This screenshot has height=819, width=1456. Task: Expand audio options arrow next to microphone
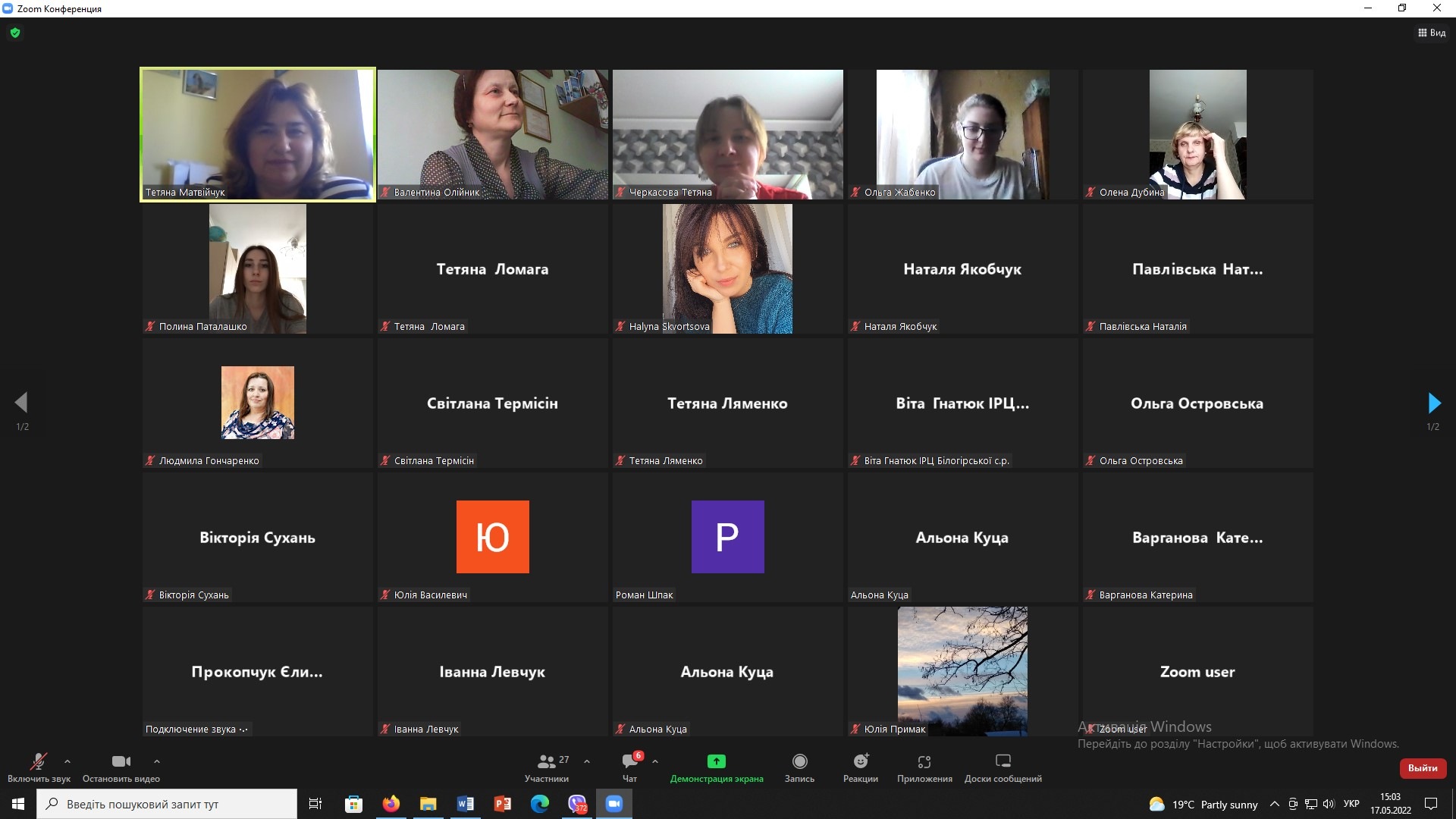[x=67, y=761]
